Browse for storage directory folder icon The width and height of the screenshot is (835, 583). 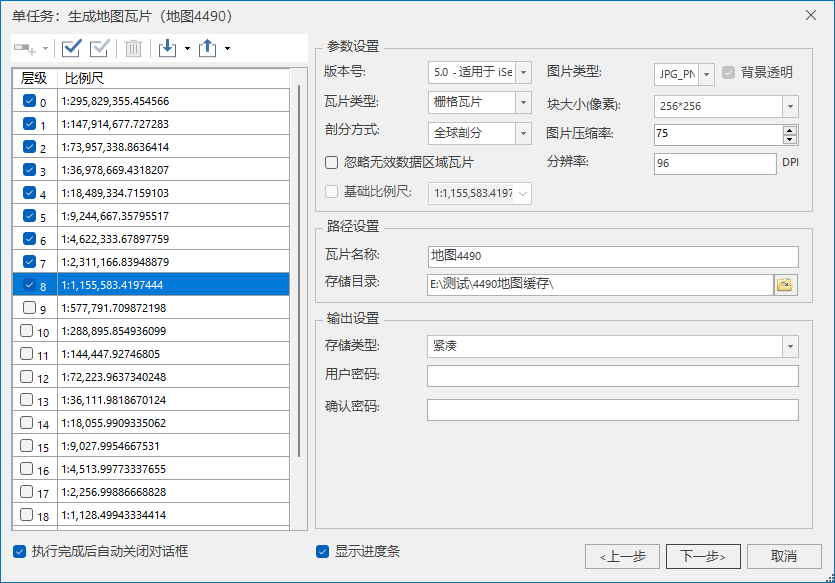click(x=785, y=285)
